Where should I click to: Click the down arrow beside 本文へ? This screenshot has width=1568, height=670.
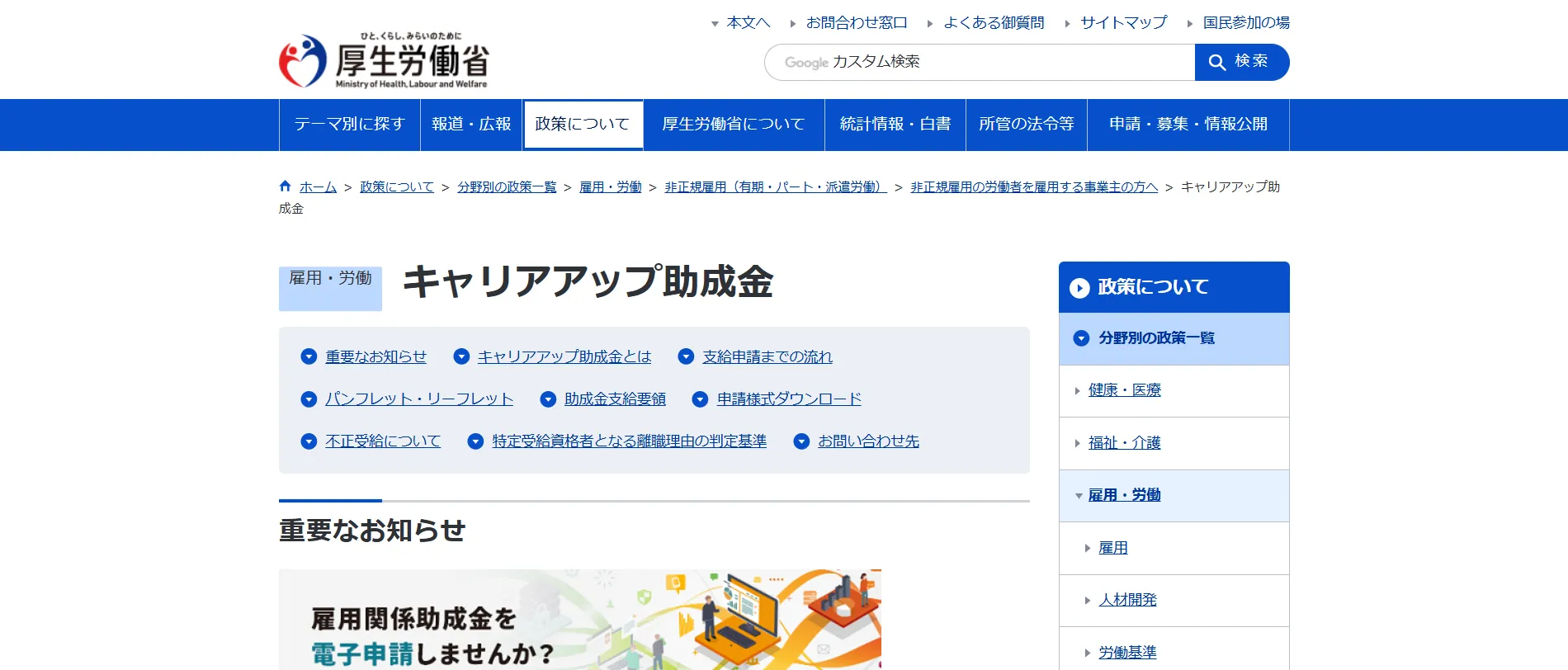[715, 24]
